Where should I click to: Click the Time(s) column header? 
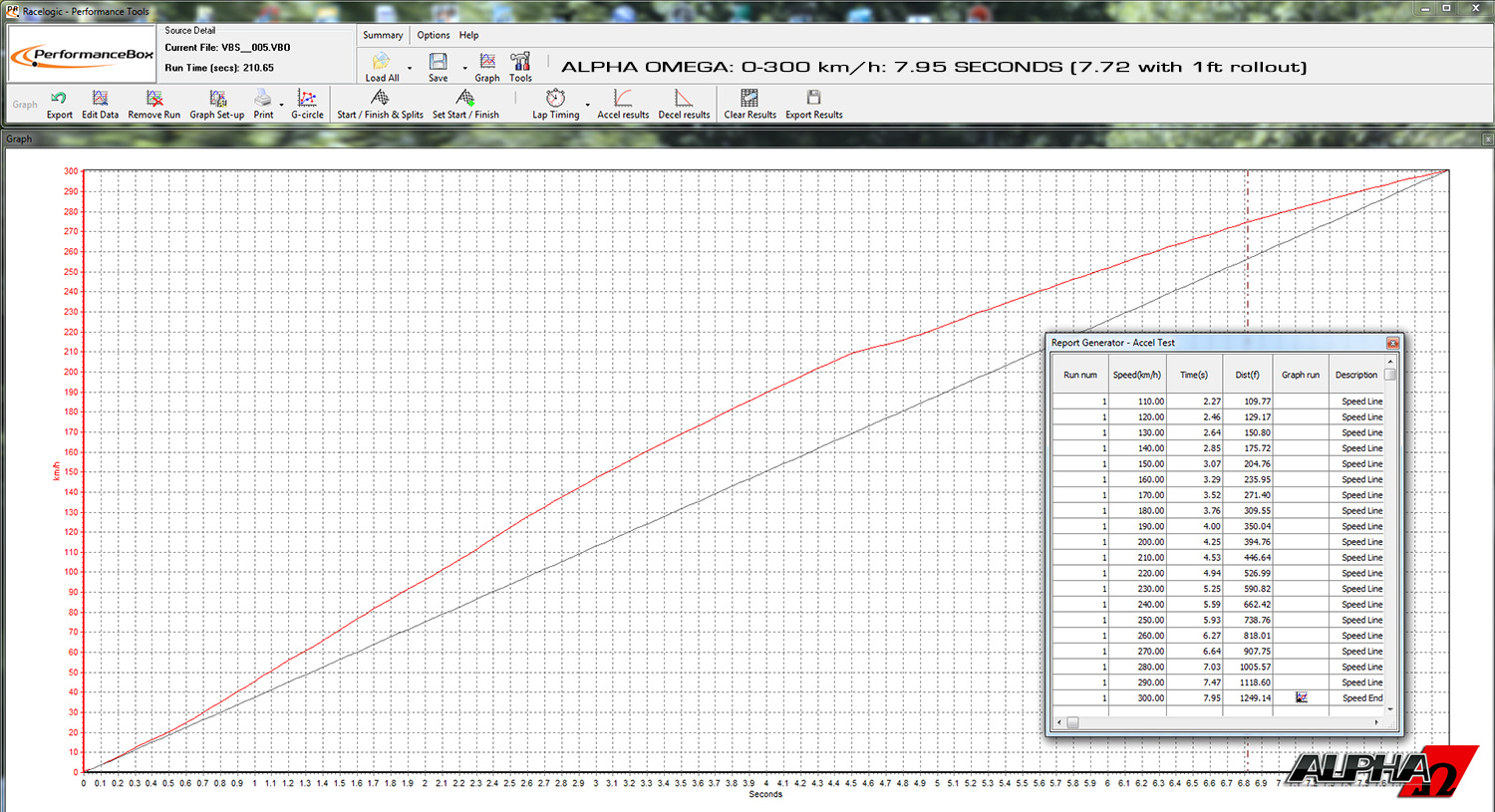1194,376
